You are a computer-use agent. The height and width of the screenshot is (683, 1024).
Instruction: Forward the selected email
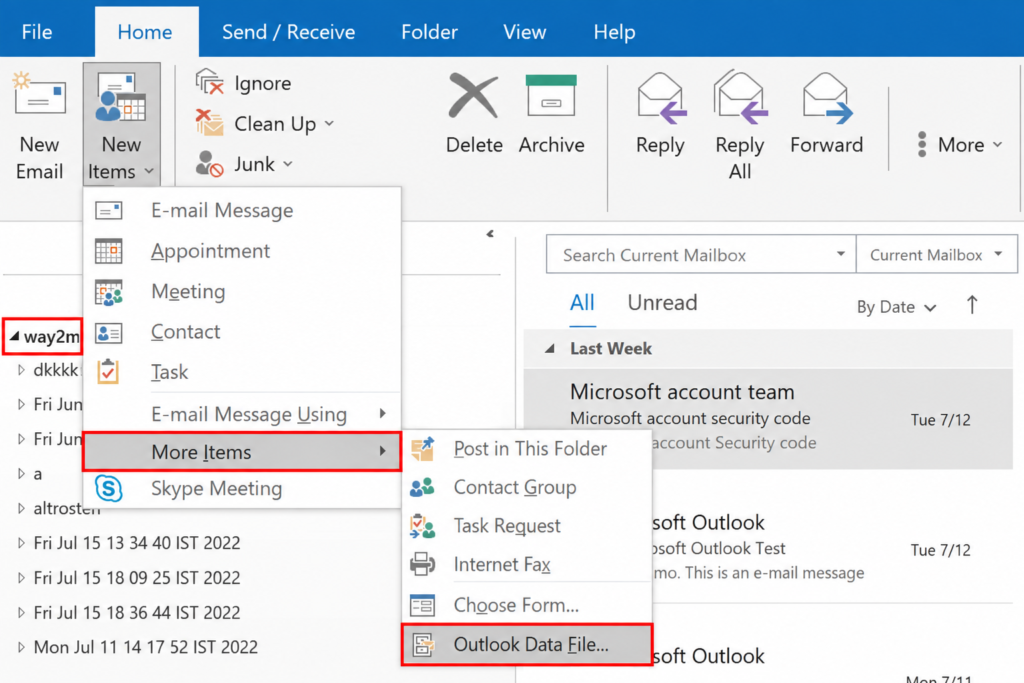826,114
